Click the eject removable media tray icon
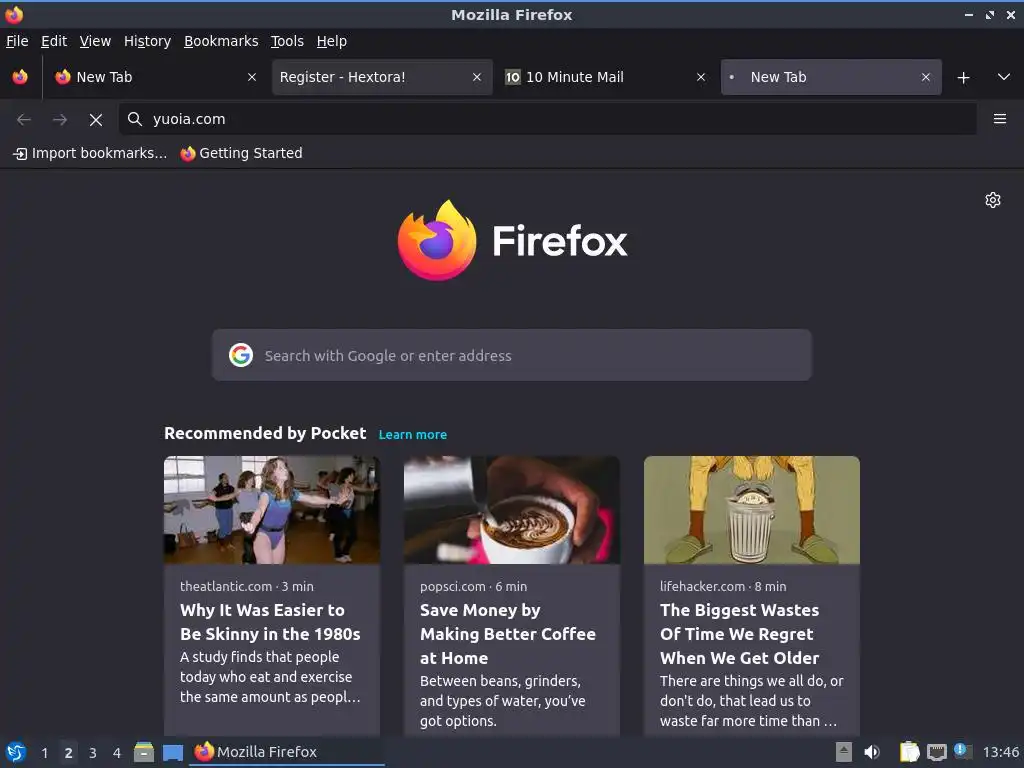This screenshot has height=768, width=1024. click(844, 752)
